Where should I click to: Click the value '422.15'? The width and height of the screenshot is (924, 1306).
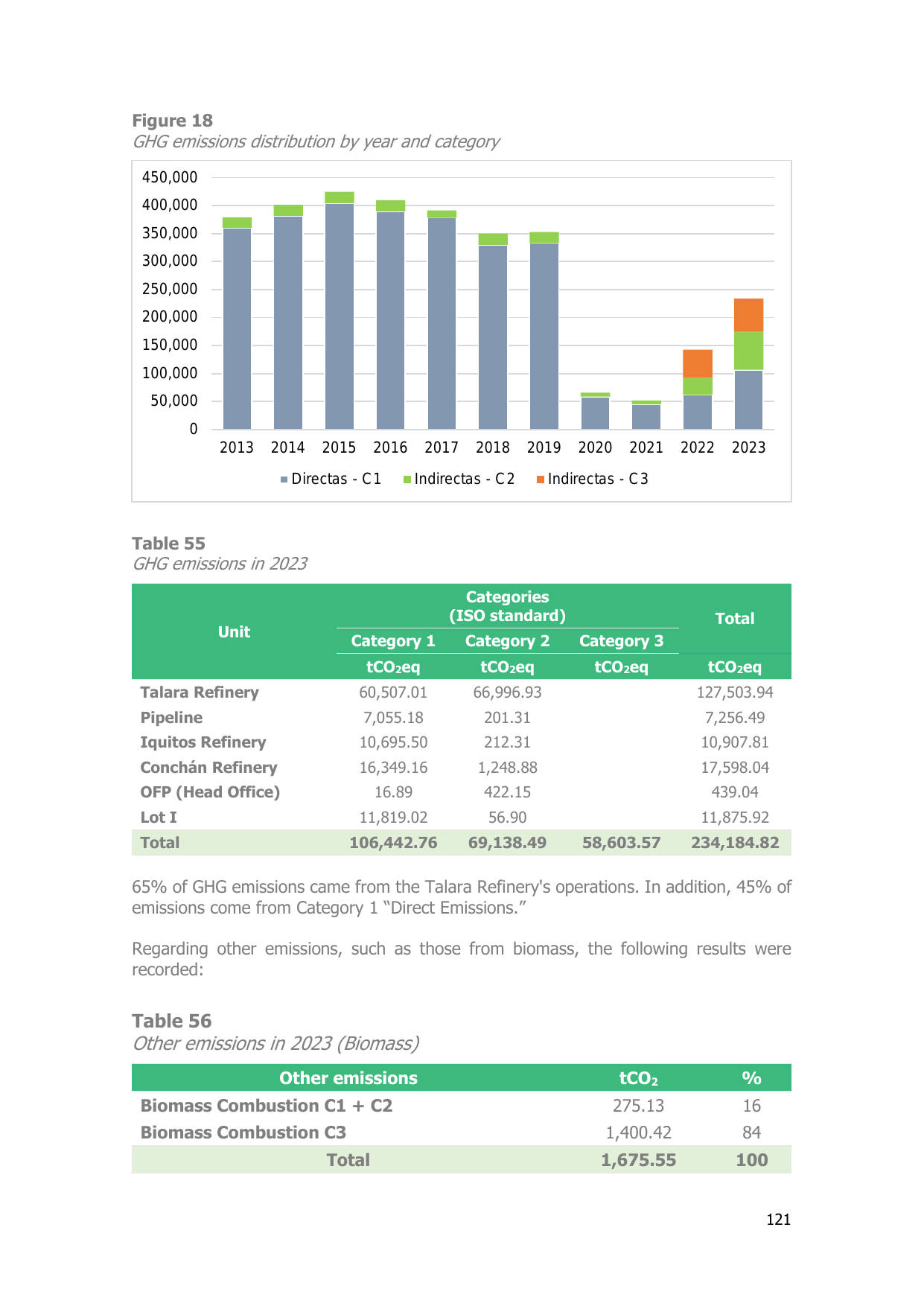point(507,792)
